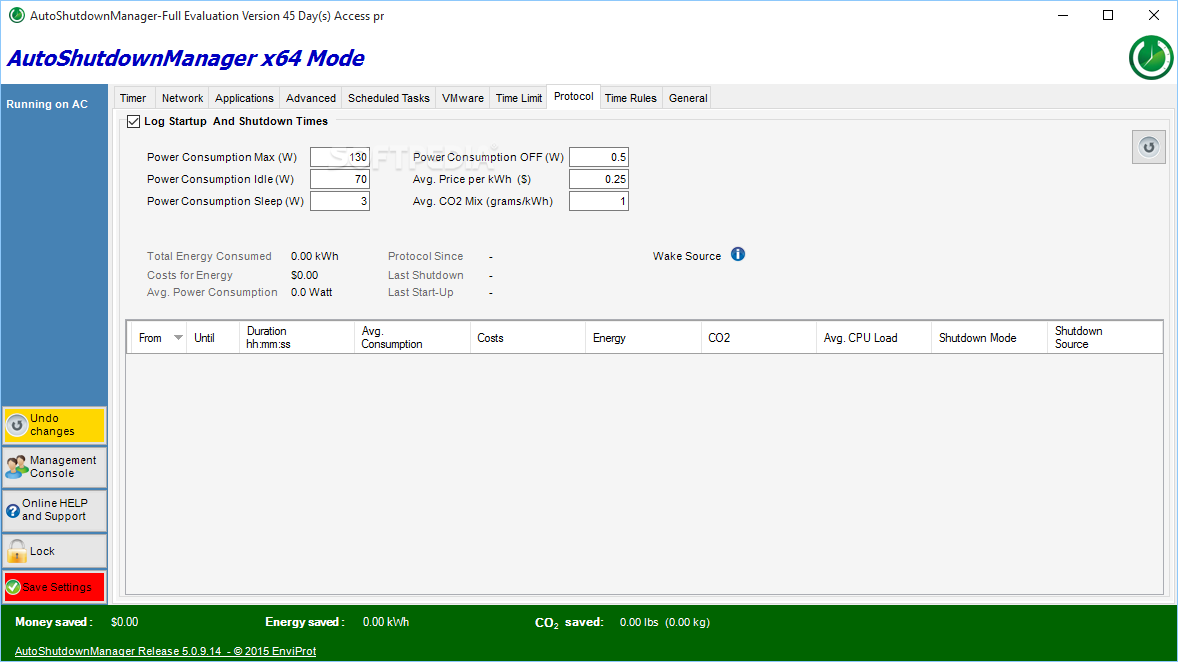Click the Power Consumption Idle field

[x=340, y=179]
